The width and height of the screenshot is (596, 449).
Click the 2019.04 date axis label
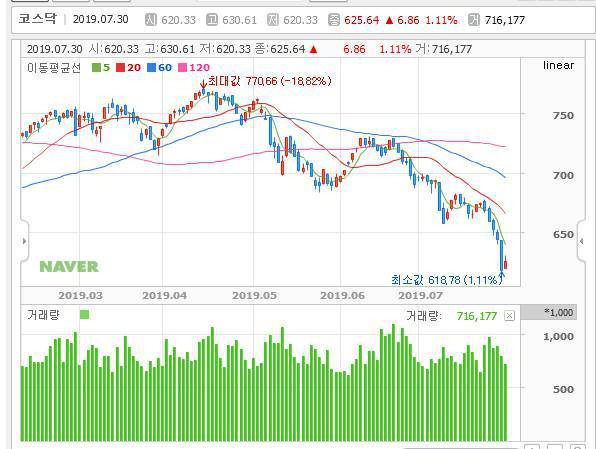click(164, 296)
